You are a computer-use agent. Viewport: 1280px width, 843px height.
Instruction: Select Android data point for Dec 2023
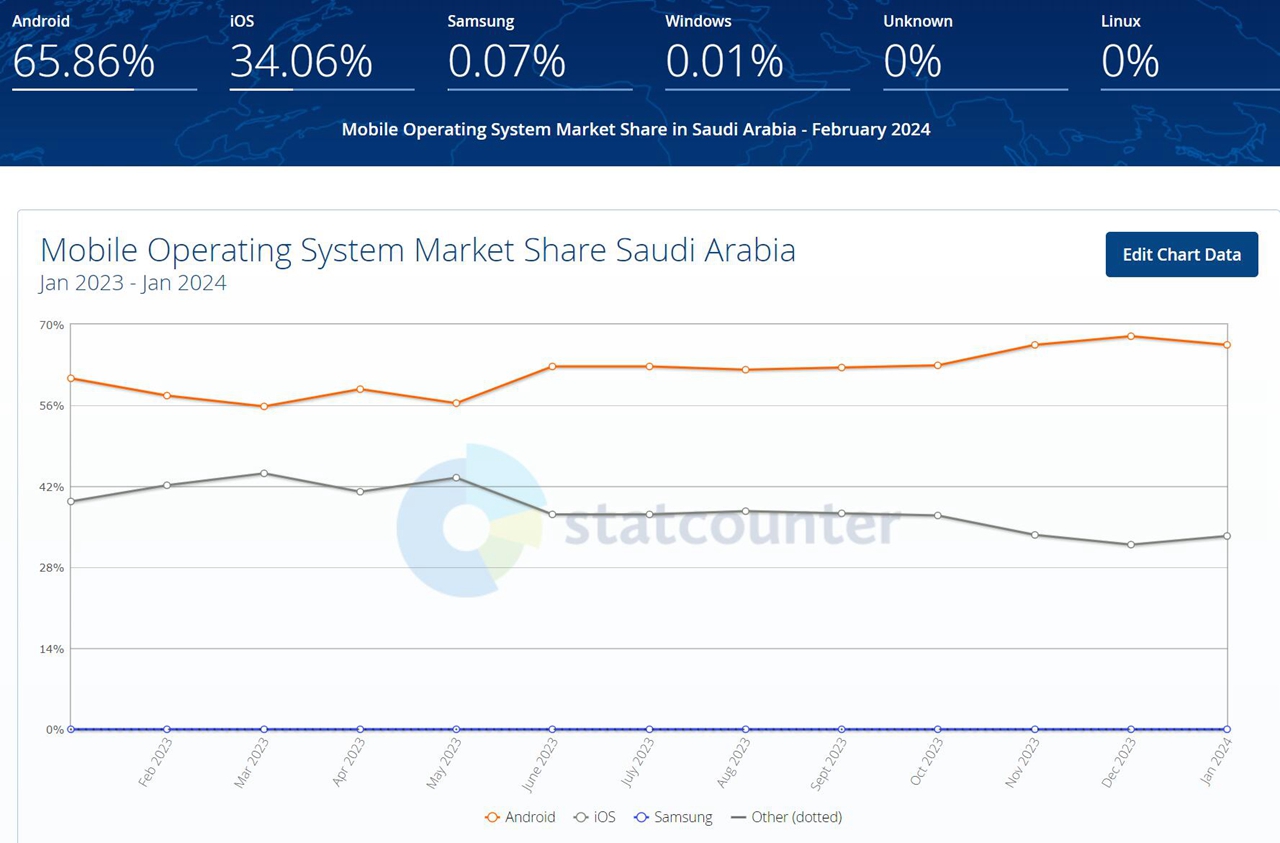click(1131, 336)
